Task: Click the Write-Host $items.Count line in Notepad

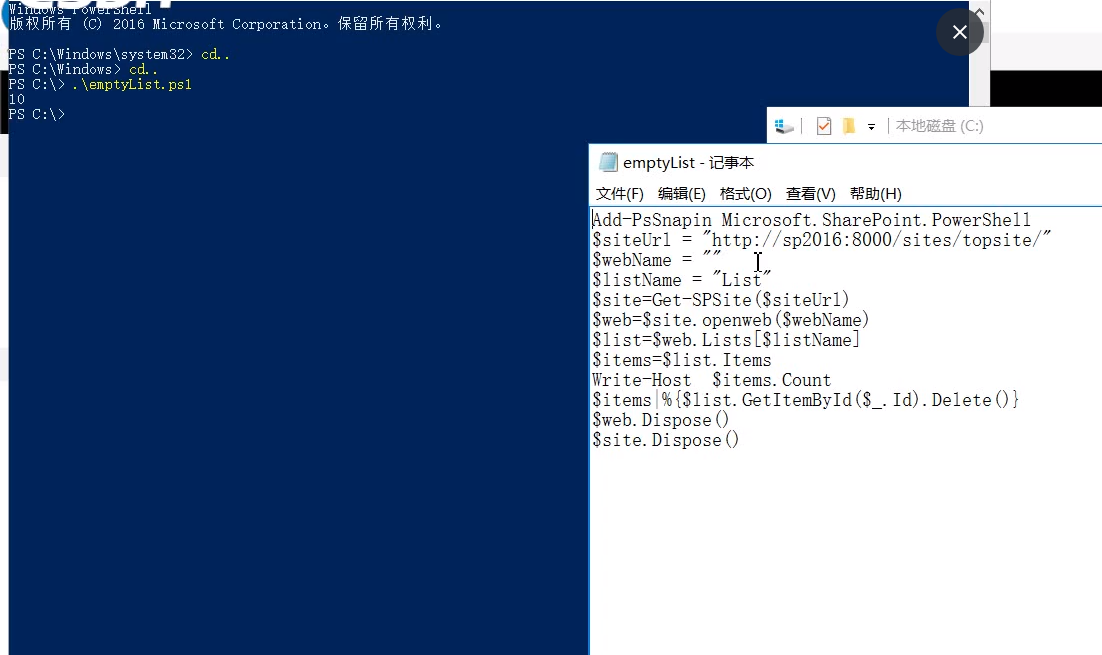Action: (711, 380)
